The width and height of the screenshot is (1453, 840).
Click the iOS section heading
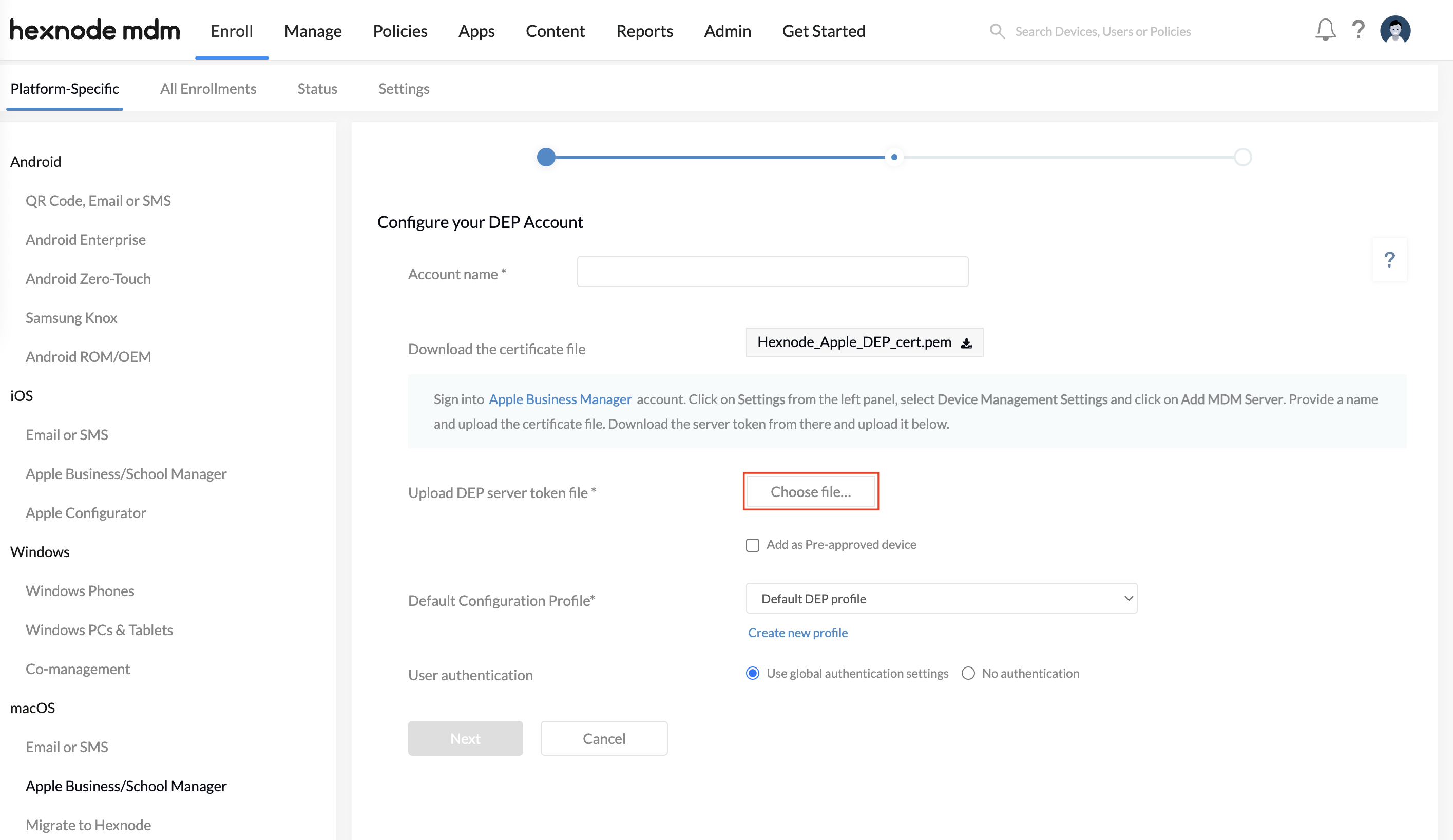22,395
